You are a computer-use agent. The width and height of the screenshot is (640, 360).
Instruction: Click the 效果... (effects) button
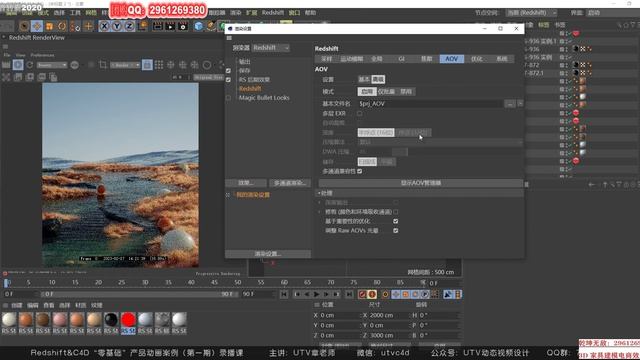pyautogui.click(x=246, y=183)
